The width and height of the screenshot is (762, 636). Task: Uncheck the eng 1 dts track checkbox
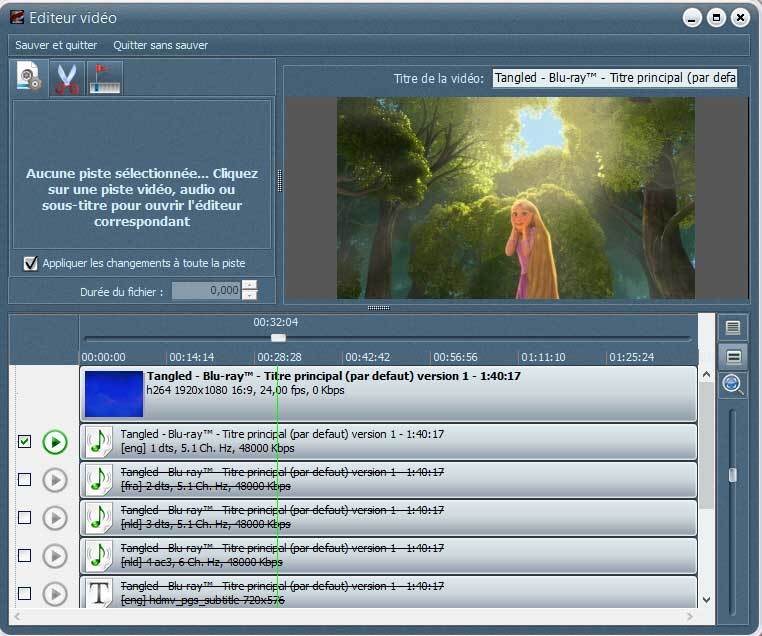tap(24, 441)
